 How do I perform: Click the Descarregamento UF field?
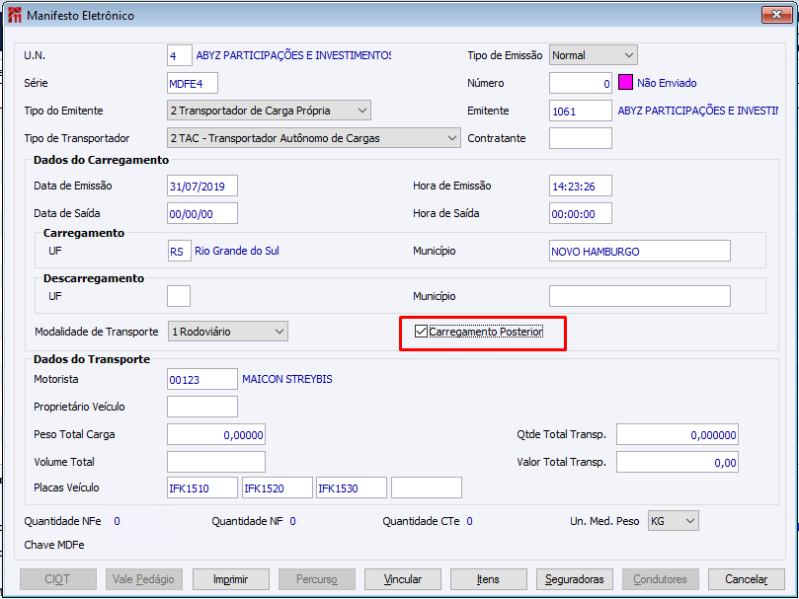point(179,296)
